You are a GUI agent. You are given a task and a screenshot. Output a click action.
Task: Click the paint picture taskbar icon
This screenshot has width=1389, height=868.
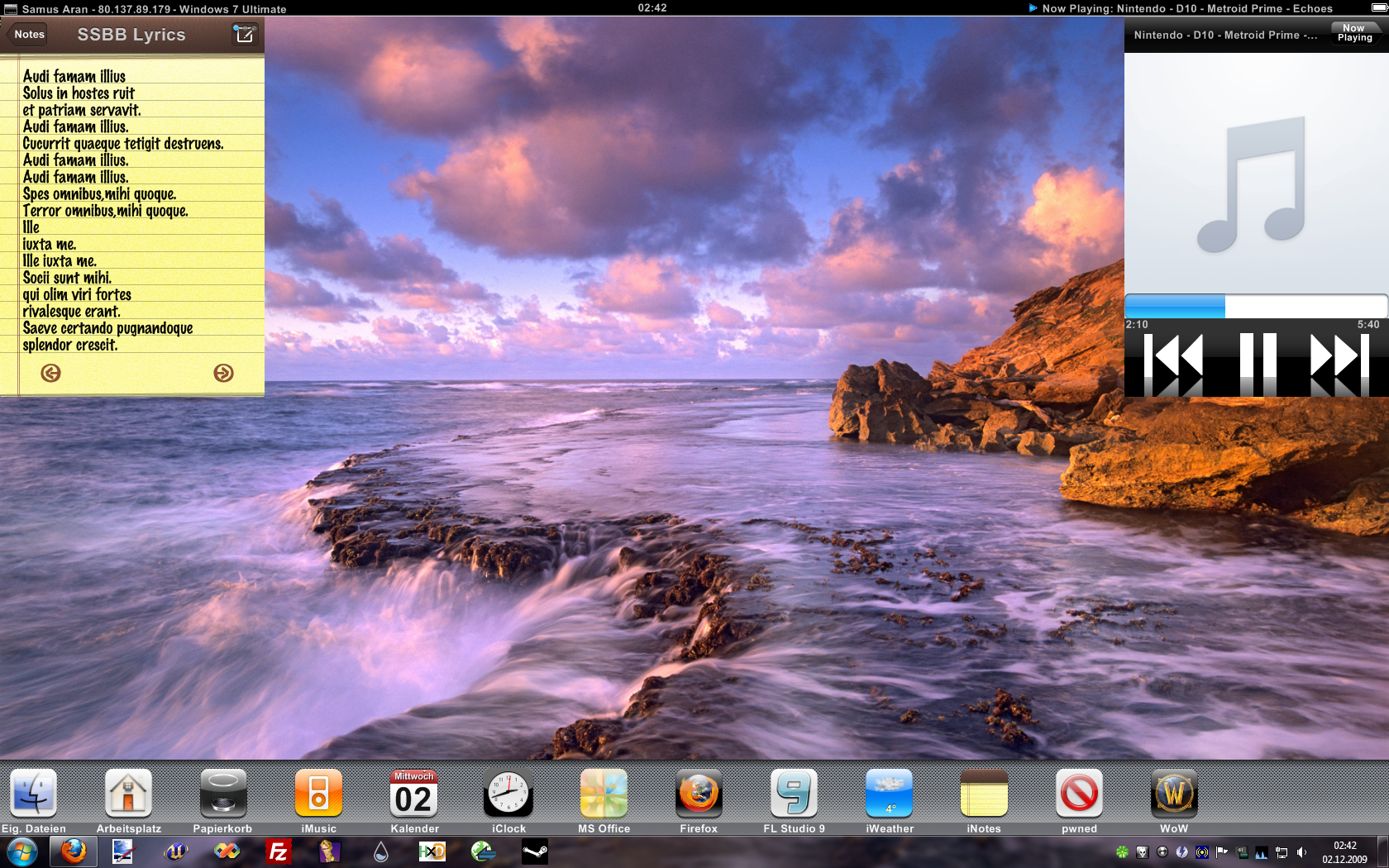click(x=122, y=851)
